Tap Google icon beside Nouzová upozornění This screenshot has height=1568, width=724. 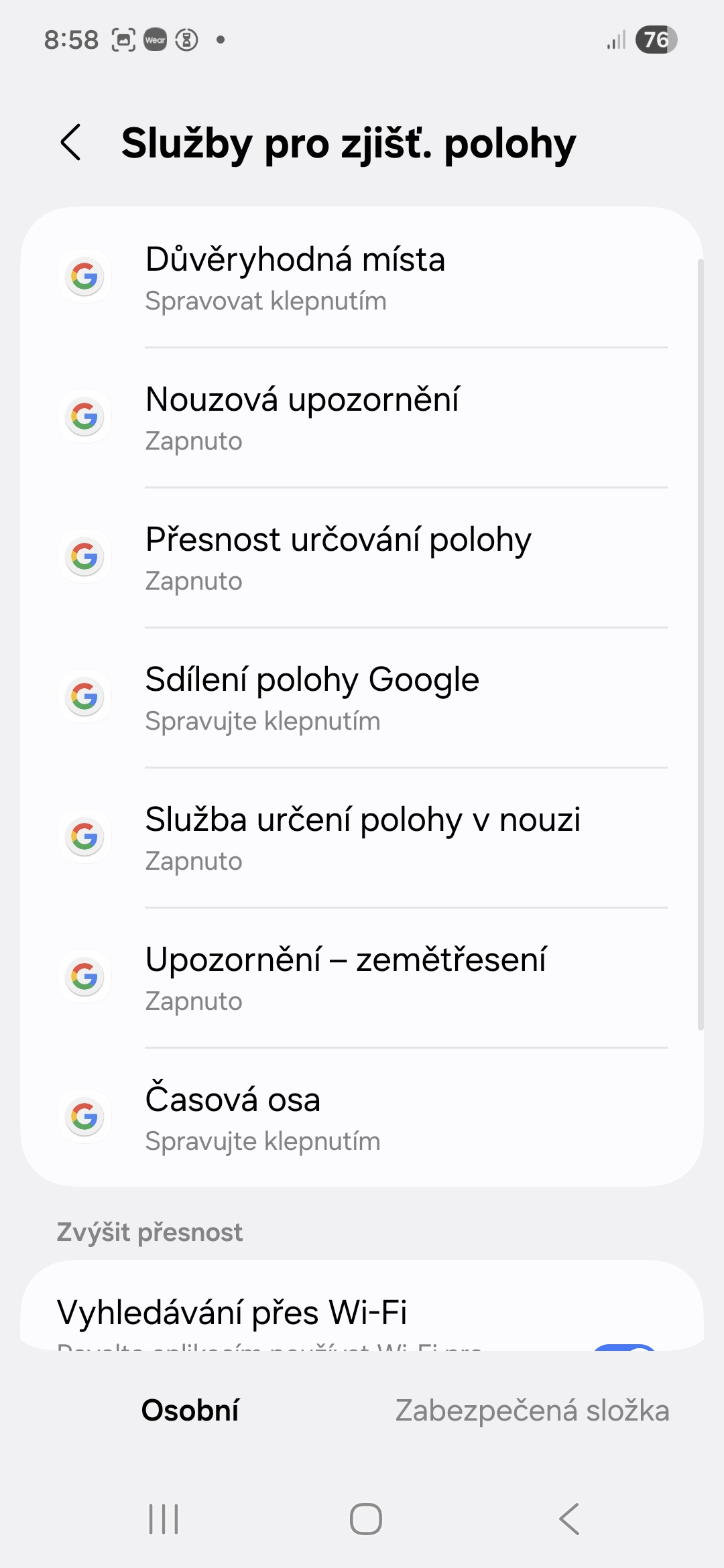coord(84,417)
